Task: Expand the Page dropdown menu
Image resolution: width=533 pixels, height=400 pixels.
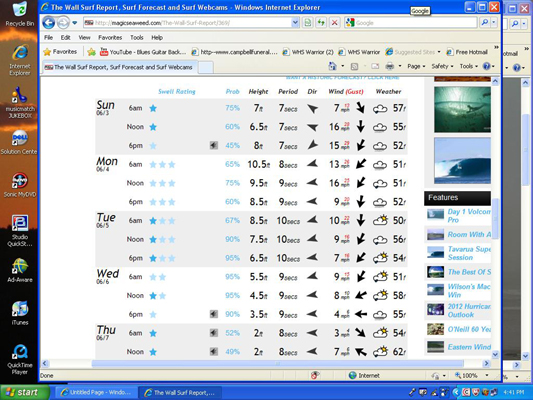Action: click(x=416, y=66)
